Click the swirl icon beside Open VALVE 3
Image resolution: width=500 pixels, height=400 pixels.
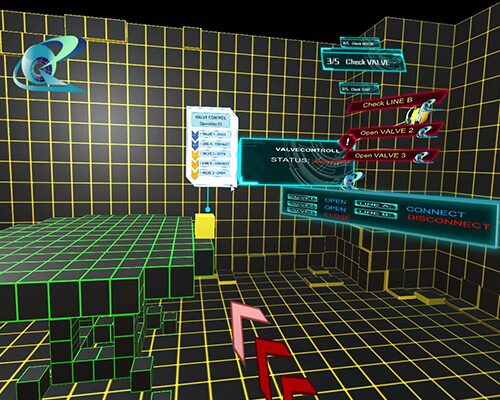[x=422, y=158]
